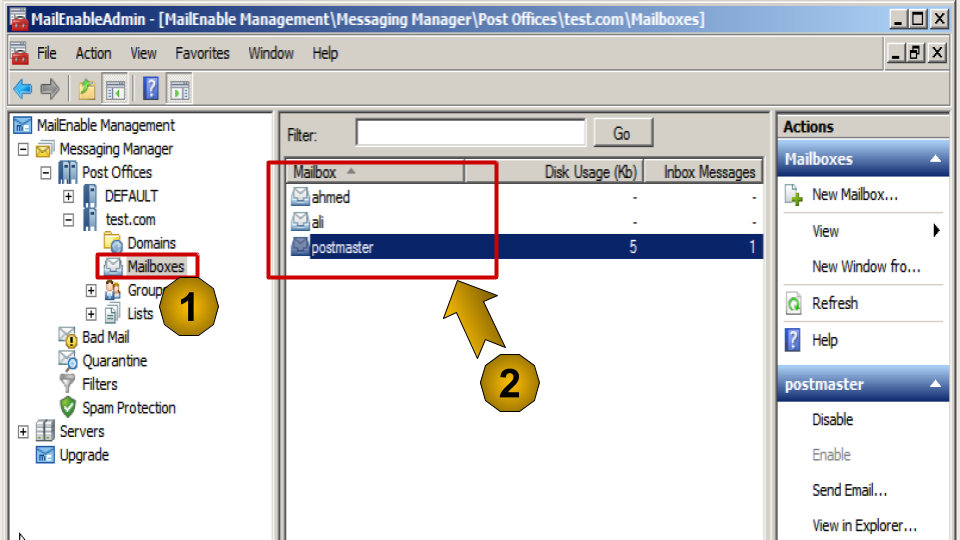The image size is (960, 540).
Task: Open the Bad Mail icon
Action: point(67,337)
